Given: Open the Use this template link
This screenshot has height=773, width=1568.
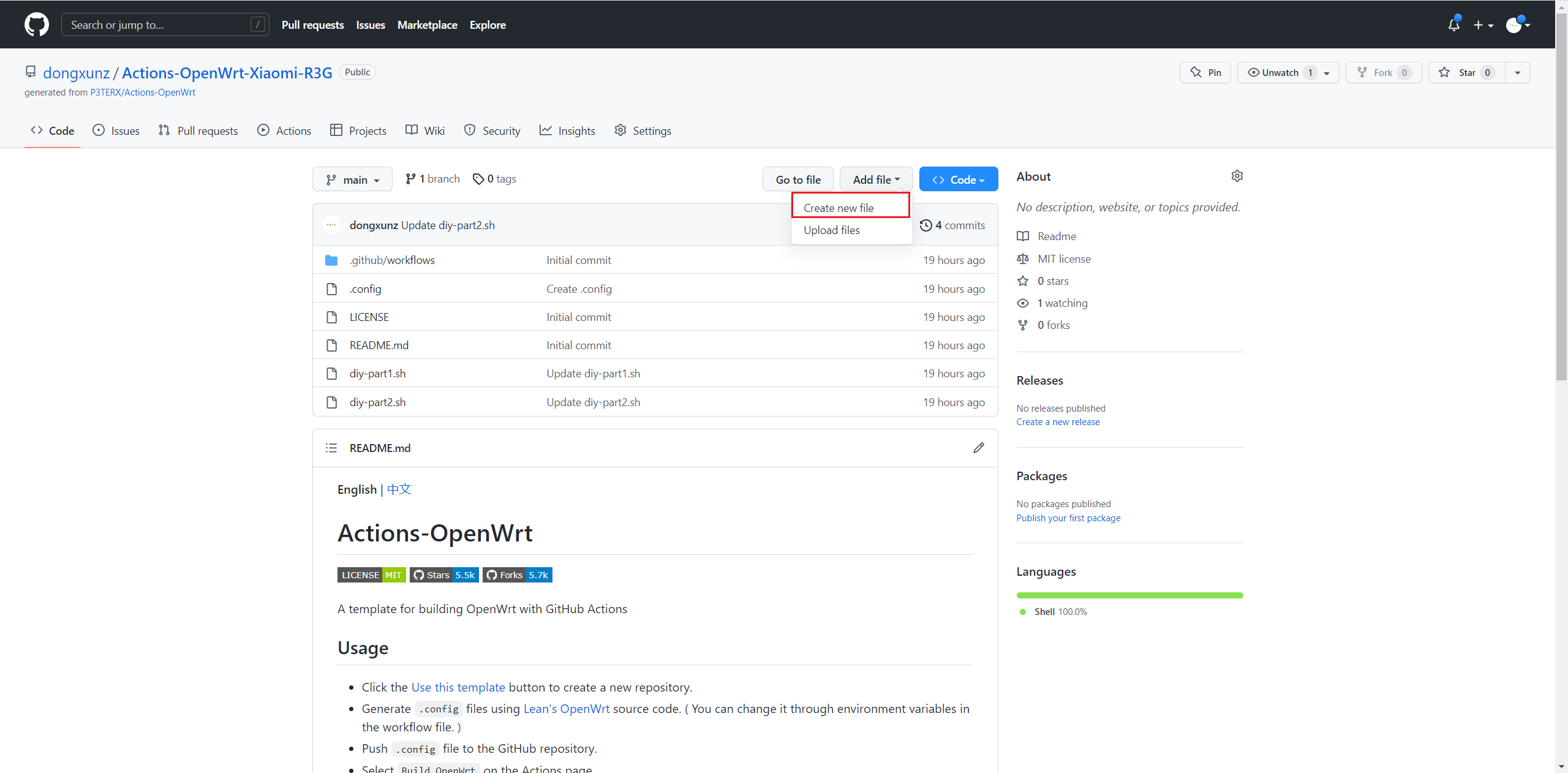Looking at the screenshot, I should click(458, 687).
